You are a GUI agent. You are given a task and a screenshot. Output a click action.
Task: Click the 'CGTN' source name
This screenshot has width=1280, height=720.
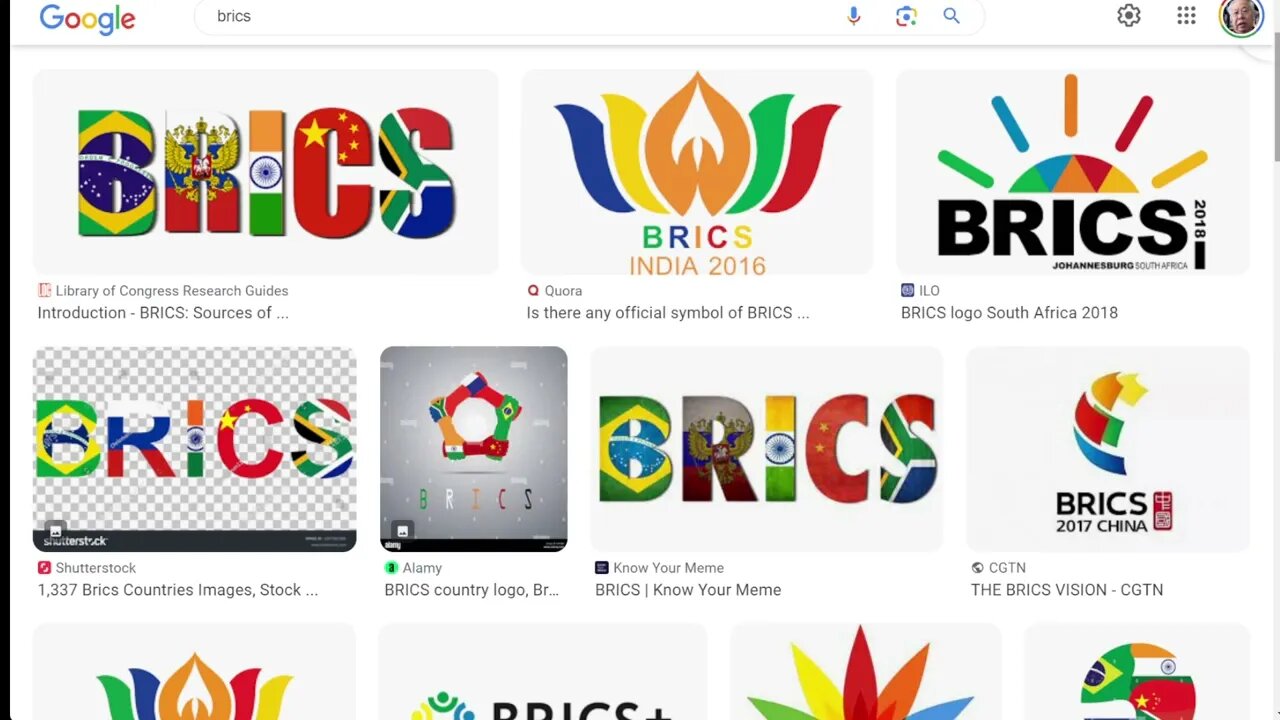1007,567
